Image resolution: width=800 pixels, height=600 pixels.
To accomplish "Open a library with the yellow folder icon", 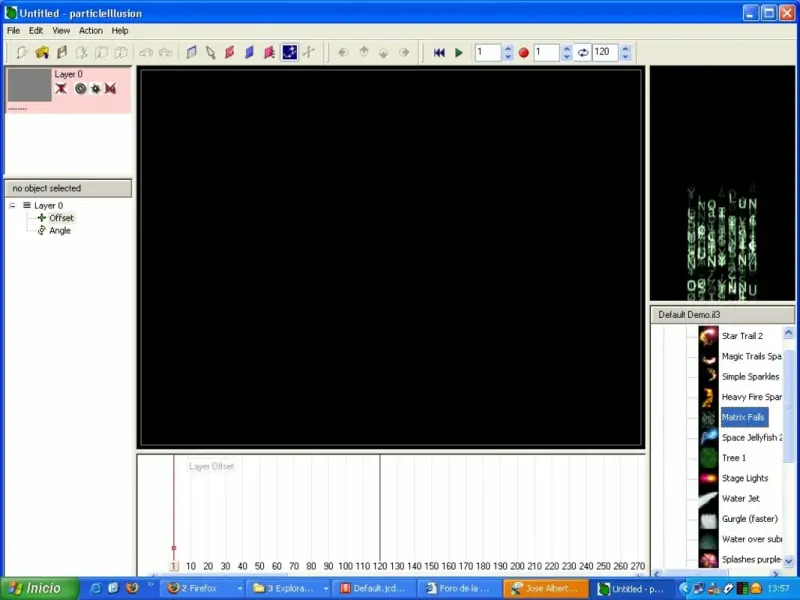I will pyautogui.click(x=42, y=52).
